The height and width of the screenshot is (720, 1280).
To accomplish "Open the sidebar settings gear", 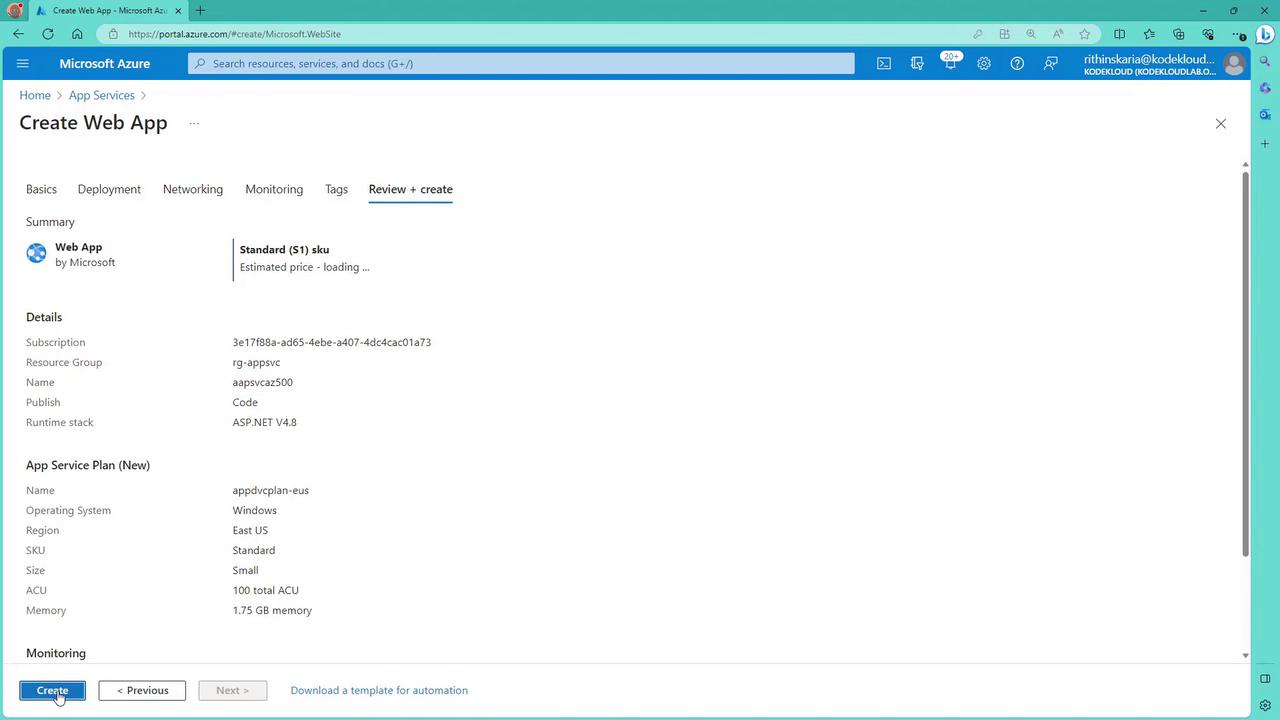I will pos(1265,705).
